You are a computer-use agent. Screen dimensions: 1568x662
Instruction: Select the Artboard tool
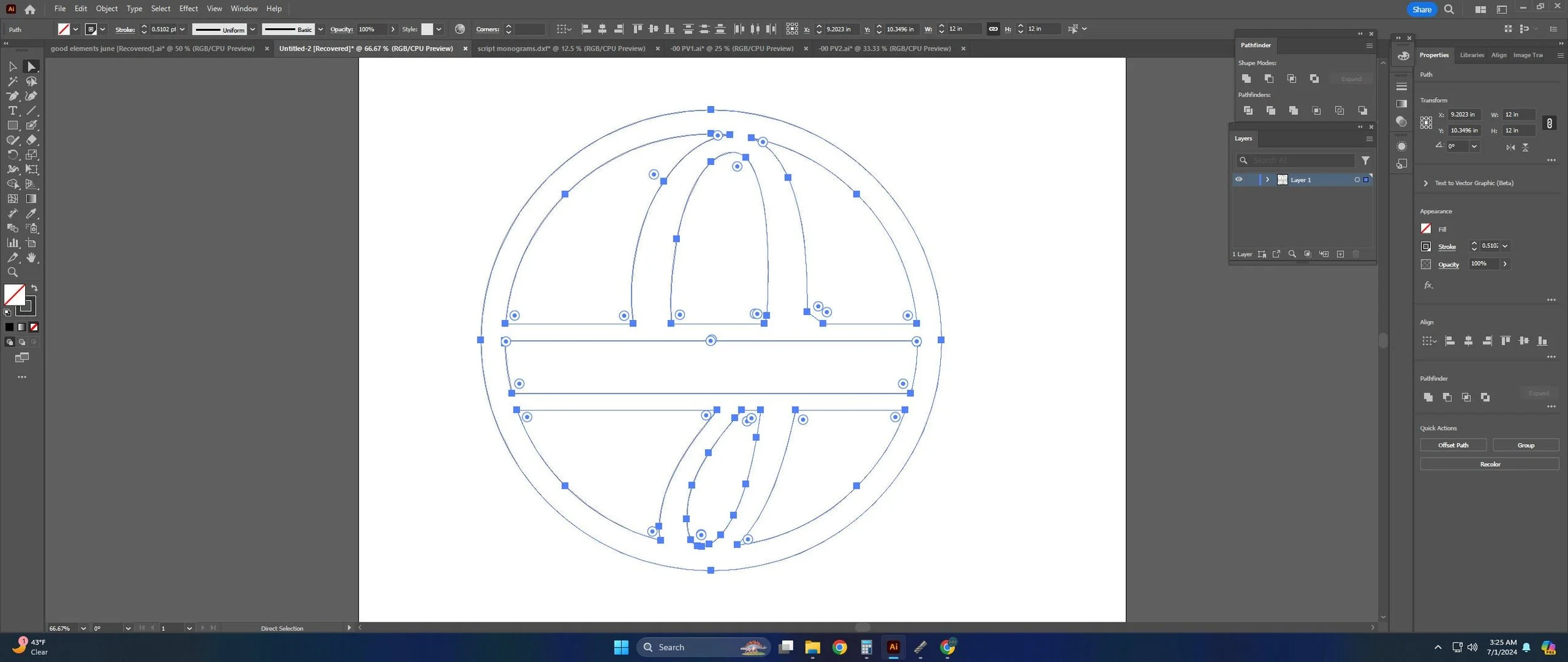31,243
